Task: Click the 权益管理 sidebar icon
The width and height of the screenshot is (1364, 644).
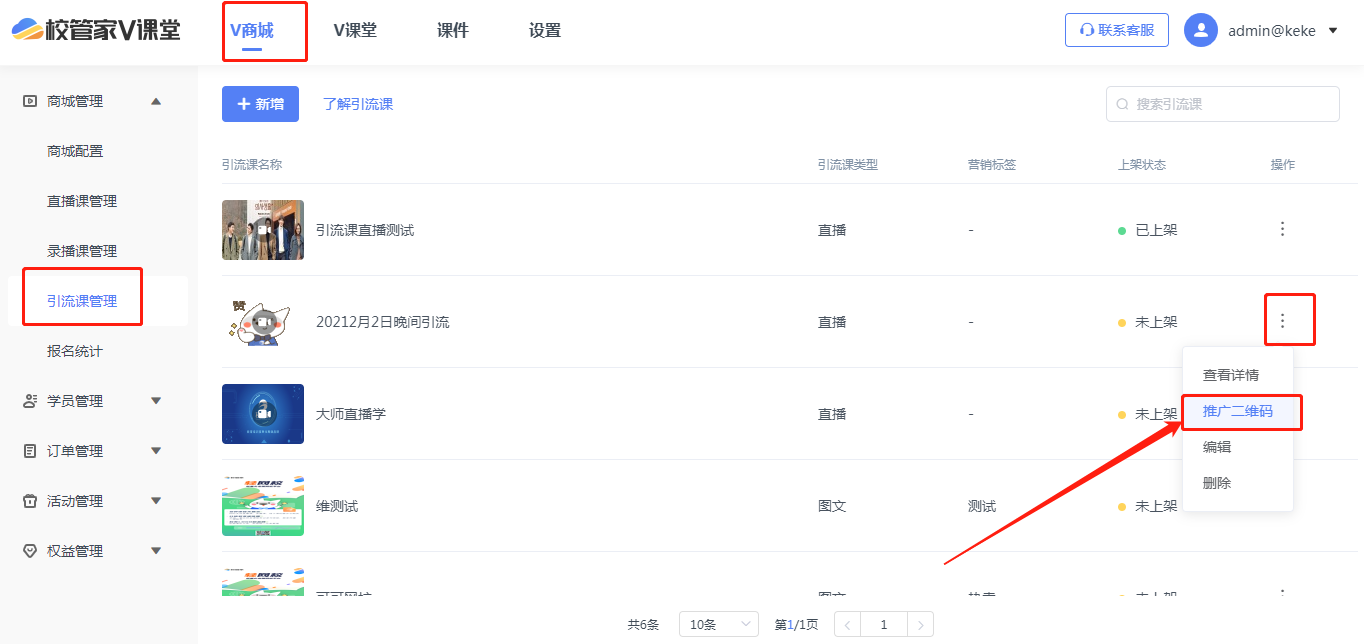Action: (30, 551)
